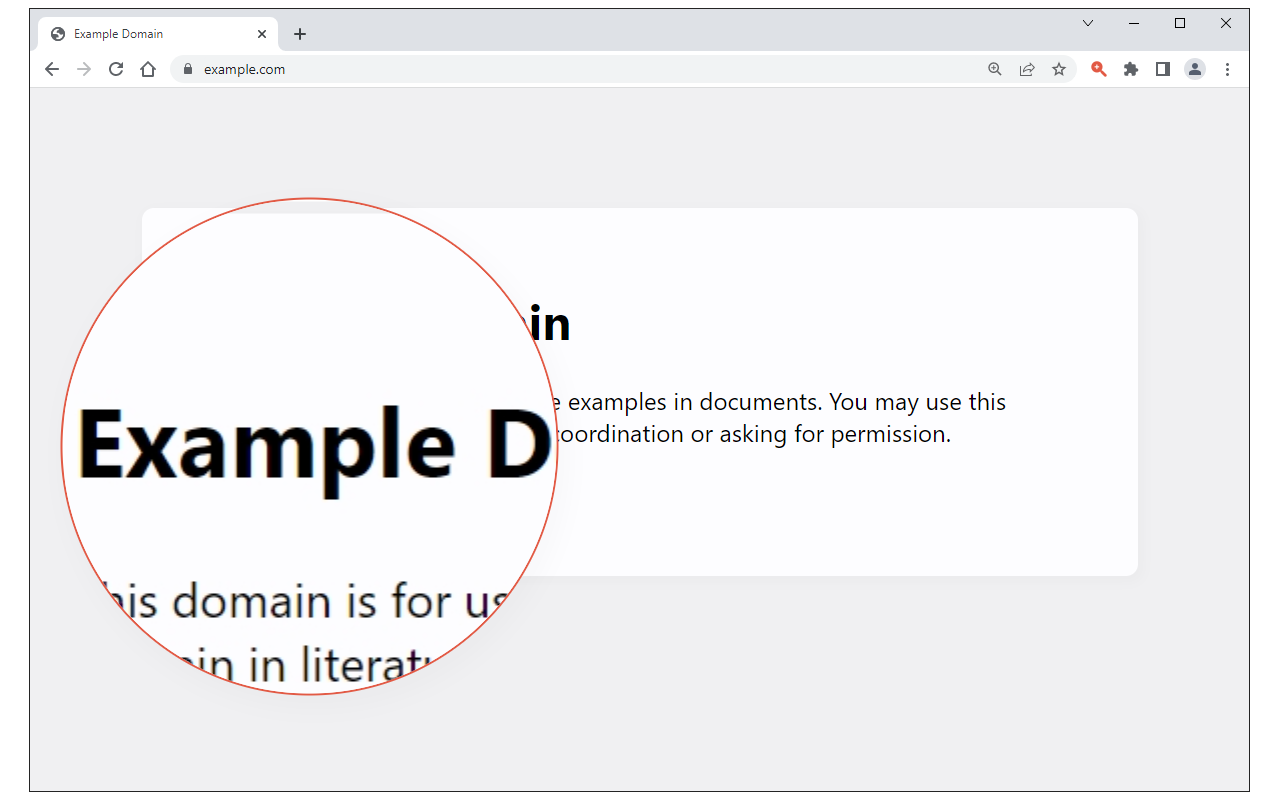Open the profile switcher dropdown

1195,69
